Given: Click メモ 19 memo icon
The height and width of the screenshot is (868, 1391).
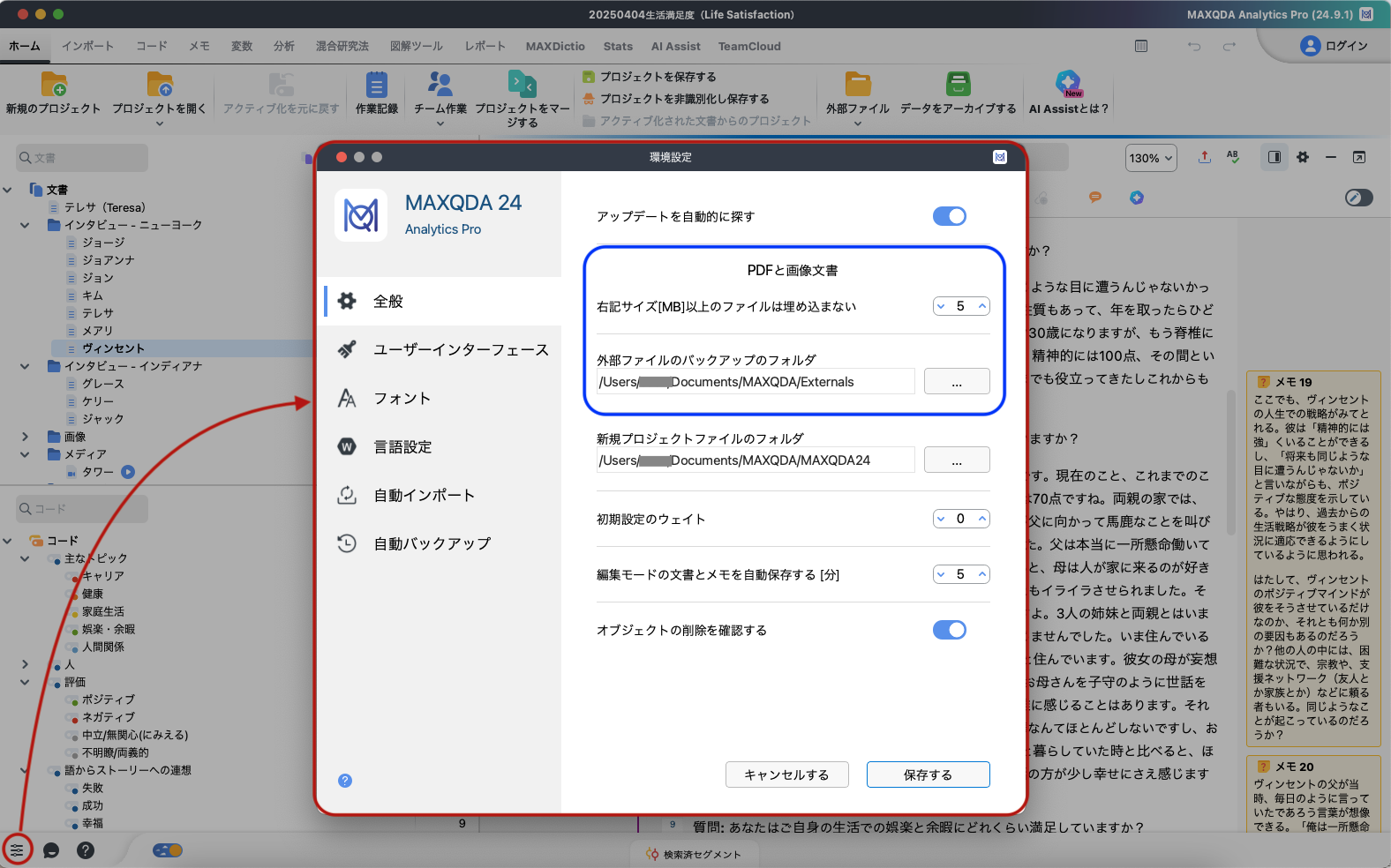Looking at the screenshot, I should tap(1264, 382).
